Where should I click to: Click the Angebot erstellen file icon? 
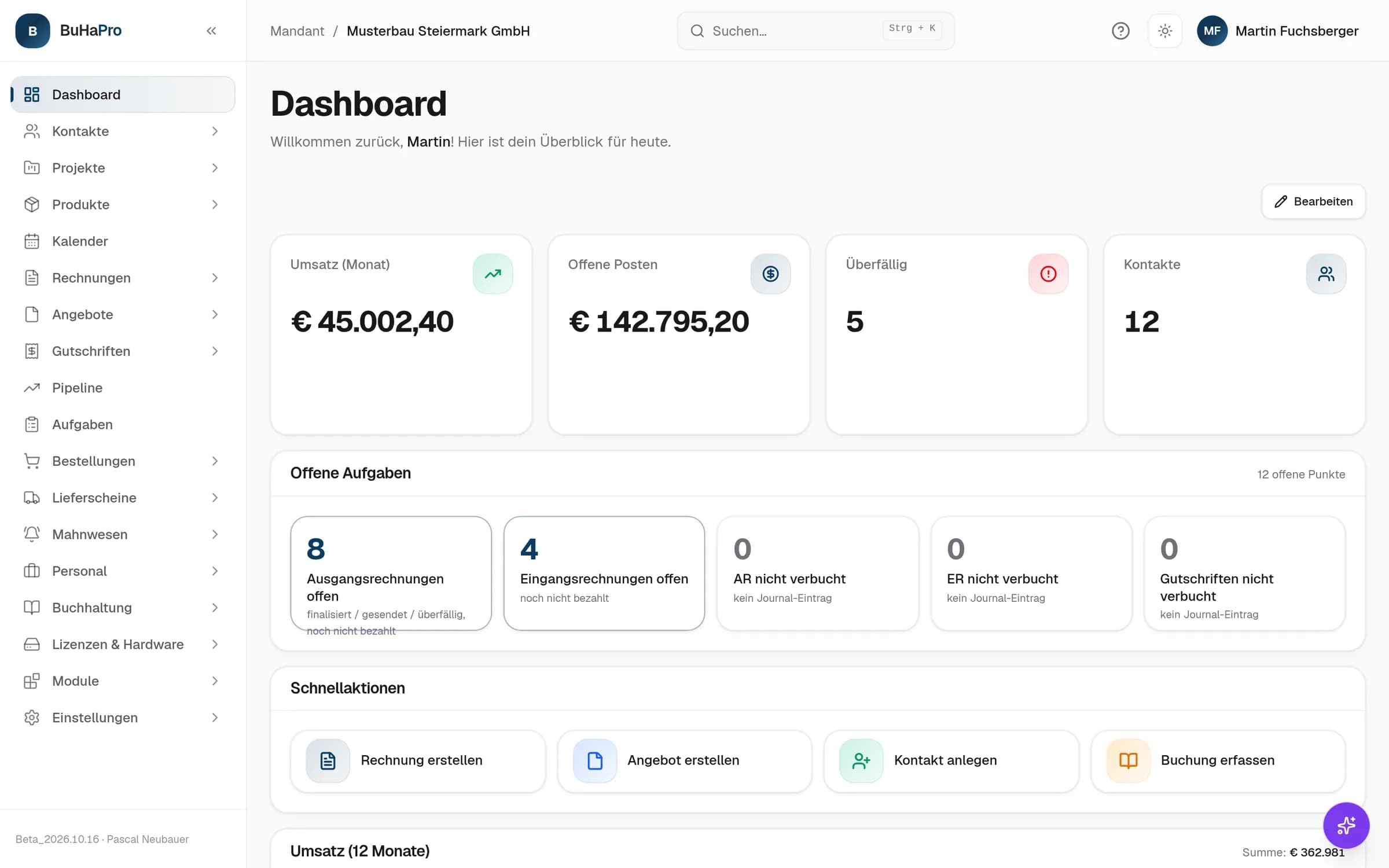(594, 760)
